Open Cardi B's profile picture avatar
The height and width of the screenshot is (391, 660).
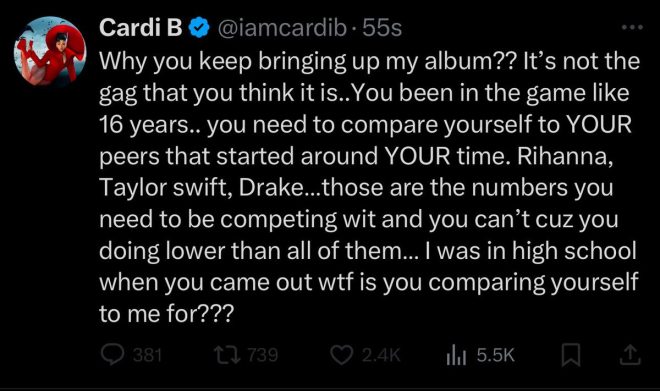pos(50,51)
